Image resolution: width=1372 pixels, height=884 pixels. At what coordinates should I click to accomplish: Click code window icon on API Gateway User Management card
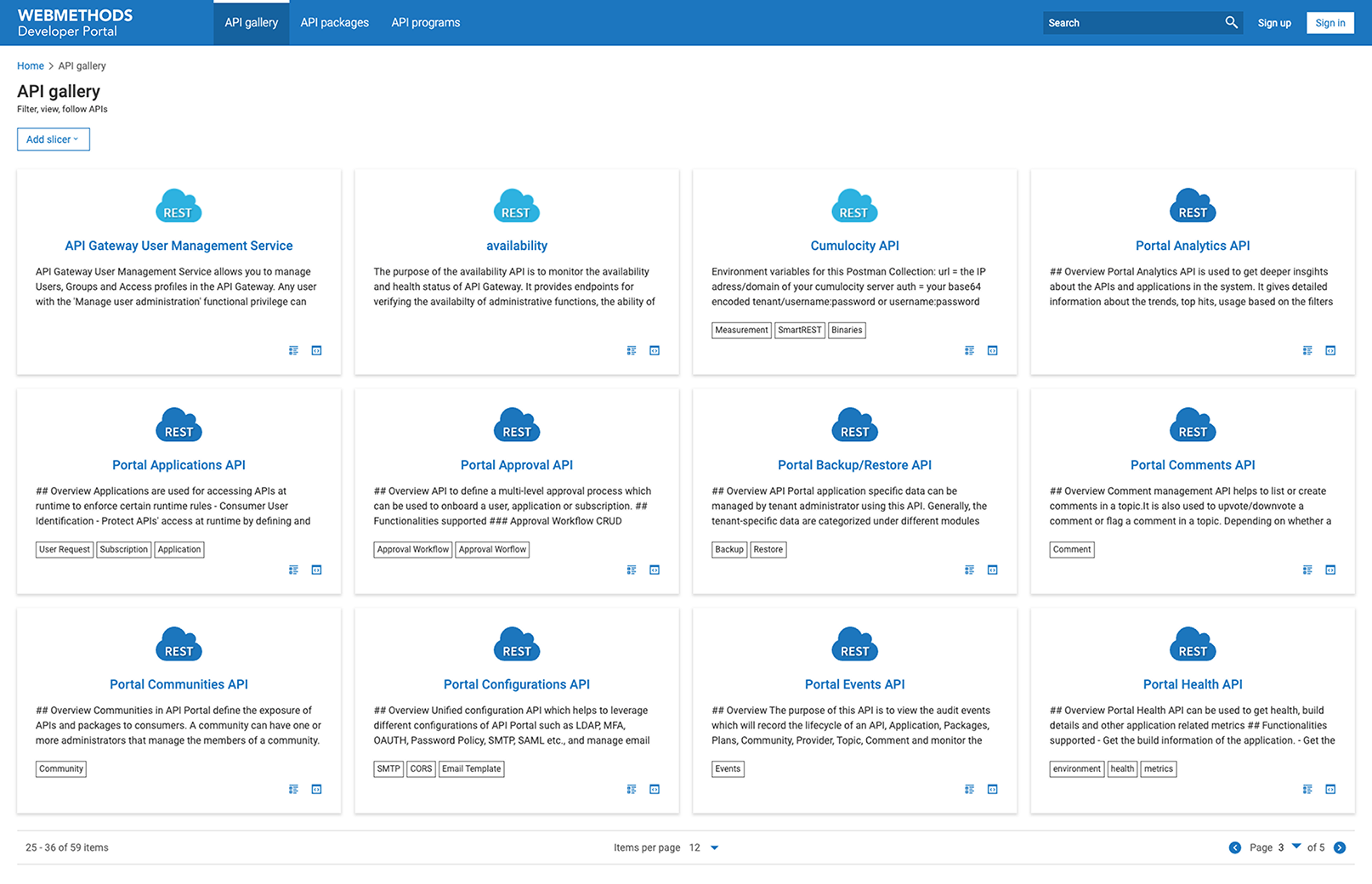tap(316, 350)
